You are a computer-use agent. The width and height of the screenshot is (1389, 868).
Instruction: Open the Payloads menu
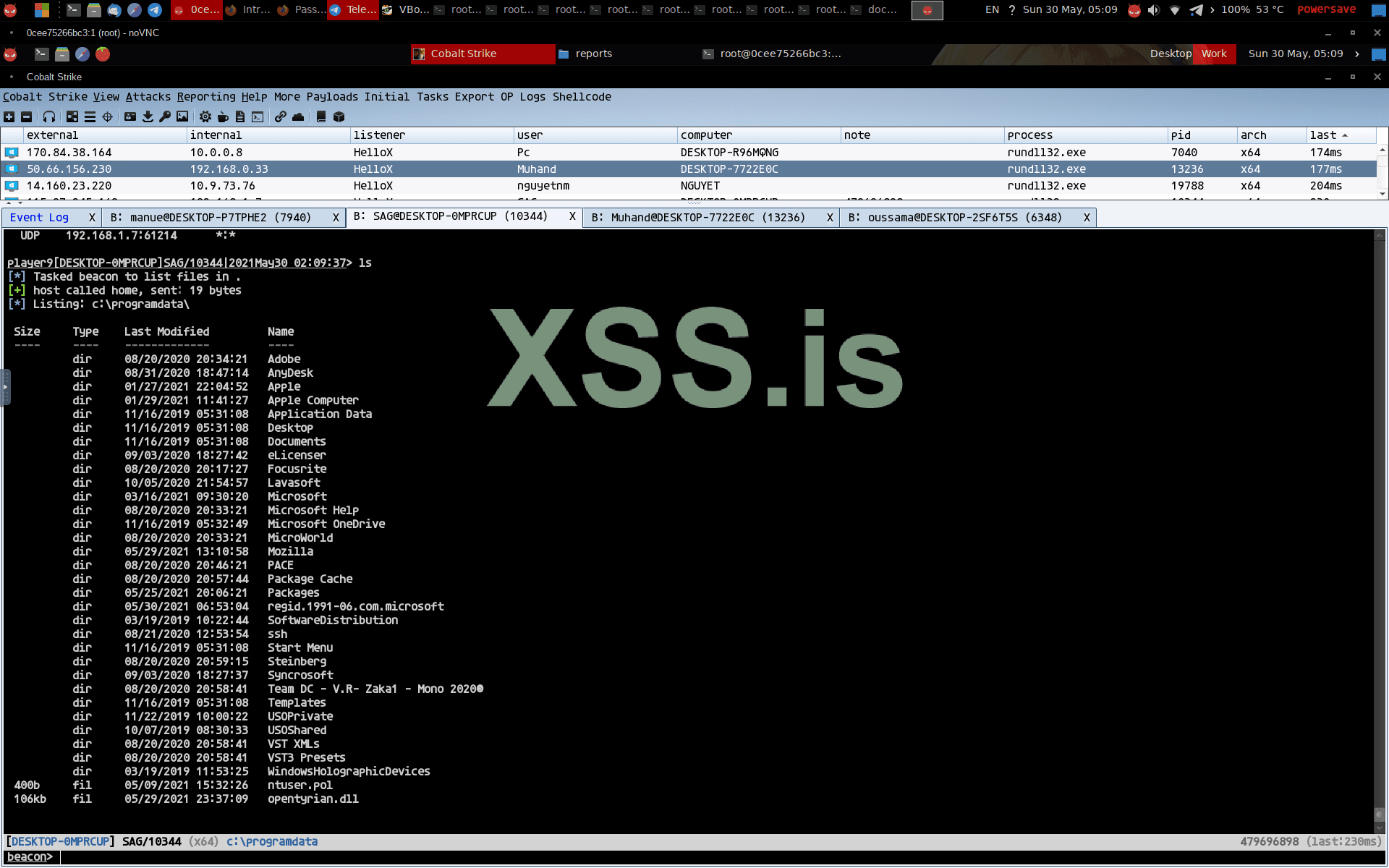click(332, 97)
